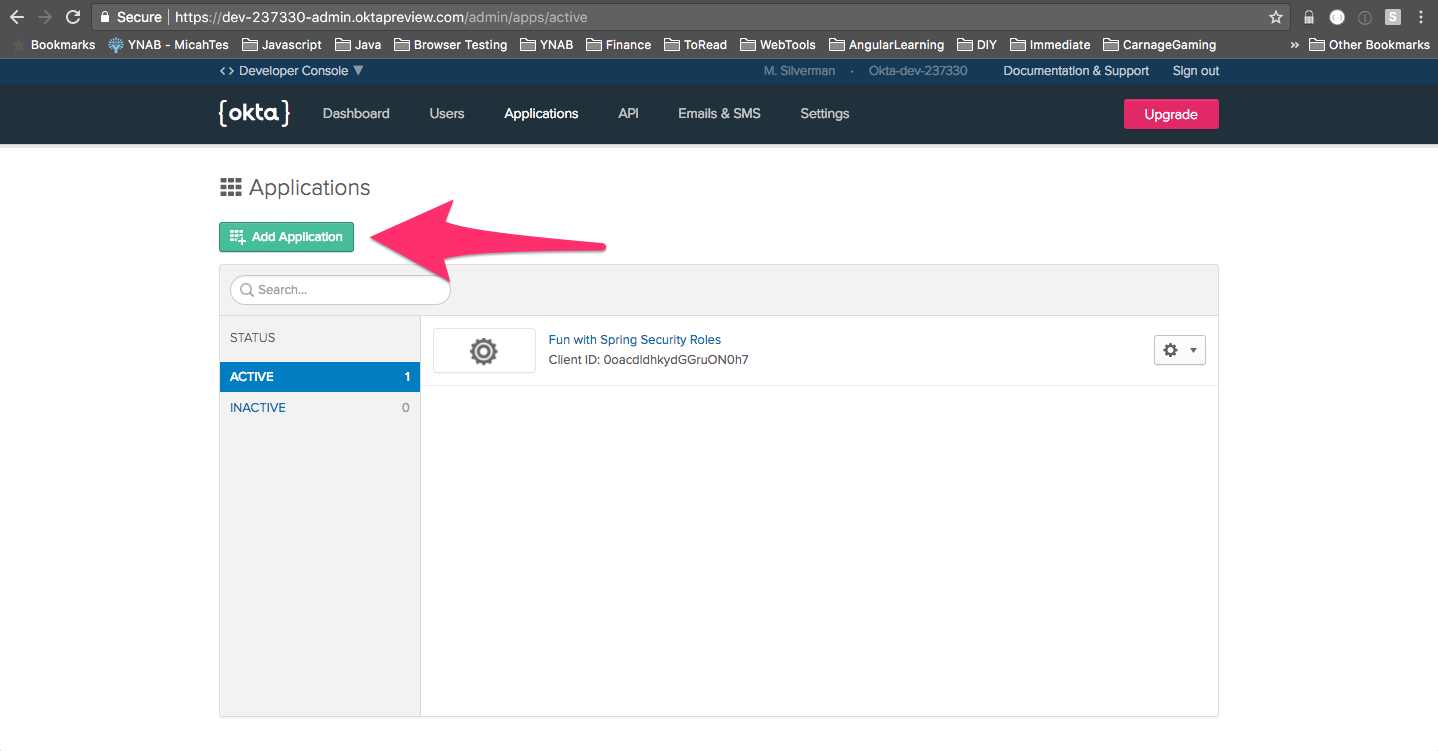This screenshot has height=751, width=1438.
Task: Go to the Users menu
Action: (446, 114)
